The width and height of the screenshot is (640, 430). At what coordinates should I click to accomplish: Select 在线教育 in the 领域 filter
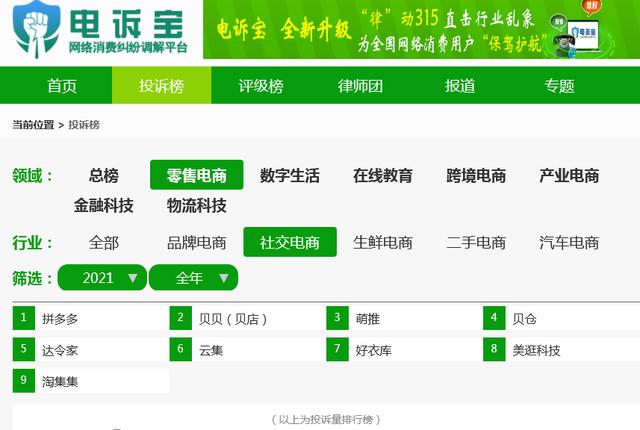(383, 175)
